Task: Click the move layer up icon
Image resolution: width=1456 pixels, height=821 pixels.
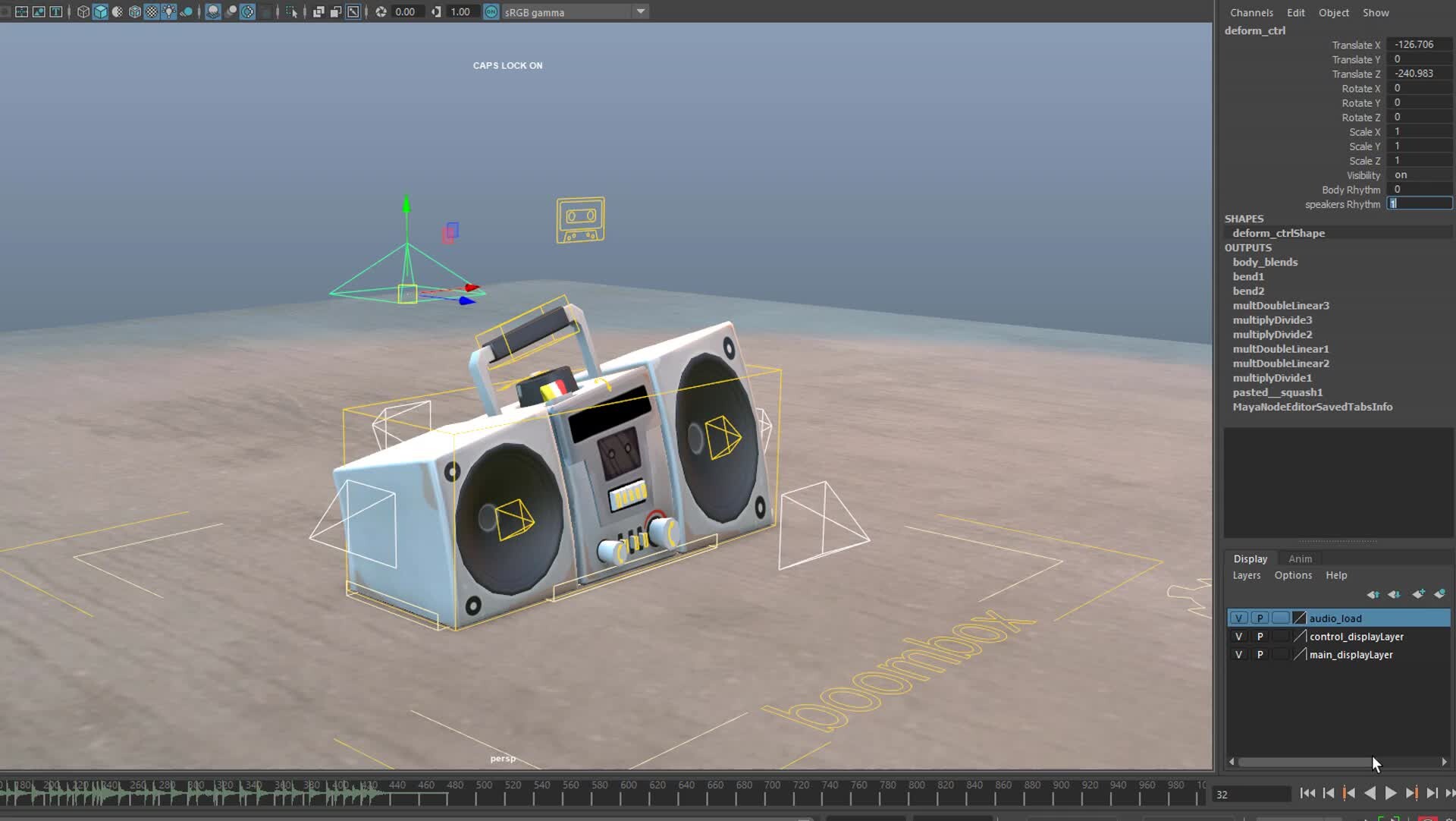Action: [x=1373, y=594]
